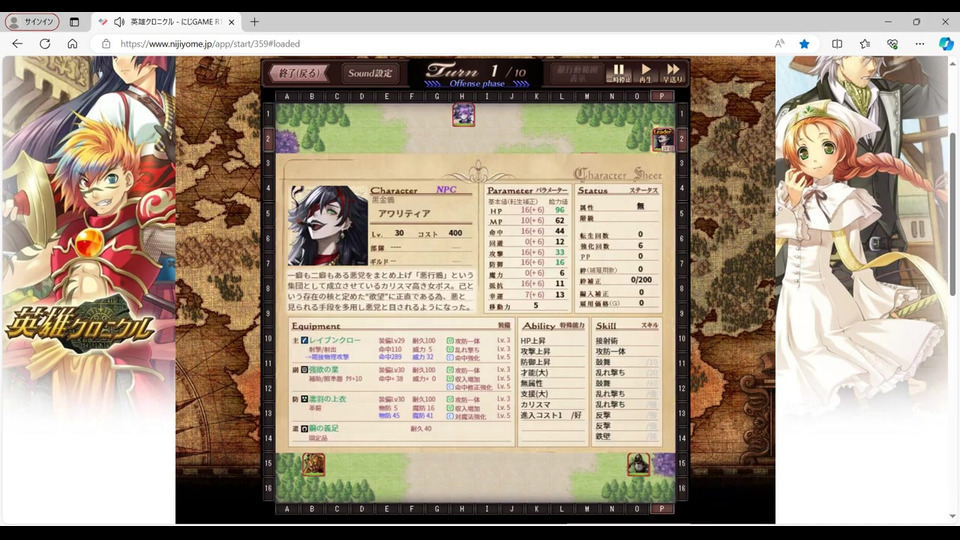The width and height of the screenshot is (960, 540).
Task: Click the HP ability value 96
Action: (560, 210)
